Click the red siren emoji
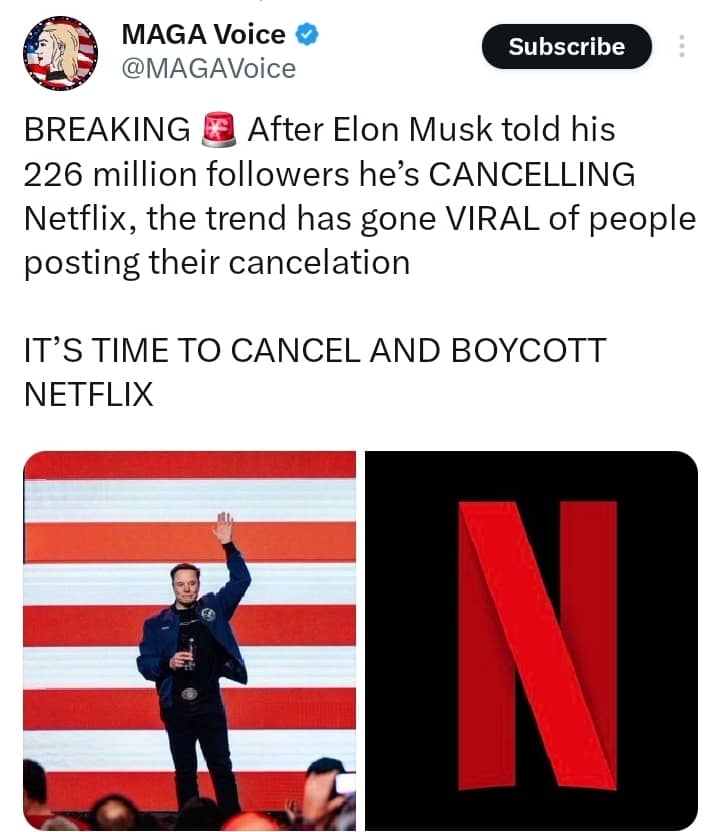Image resolution: width=720 pixels, height=832 pixels. 217,131
